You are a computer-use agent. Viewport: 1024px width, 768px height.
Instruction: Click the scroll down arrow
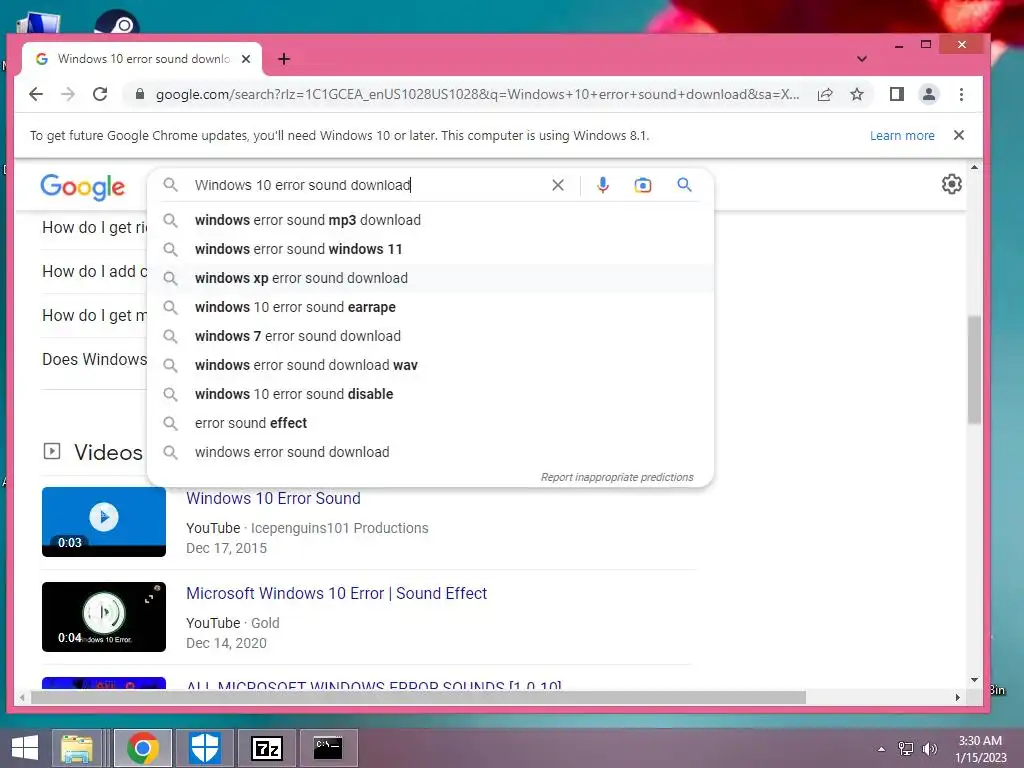click(974, 680)
